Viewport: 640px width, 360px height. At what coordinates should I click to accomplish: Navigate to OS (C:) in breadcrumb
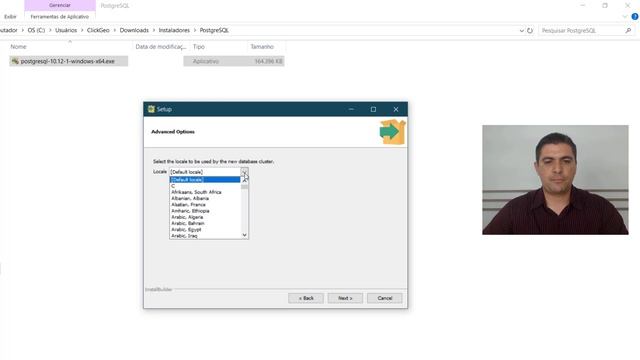[x=36, y=30]
